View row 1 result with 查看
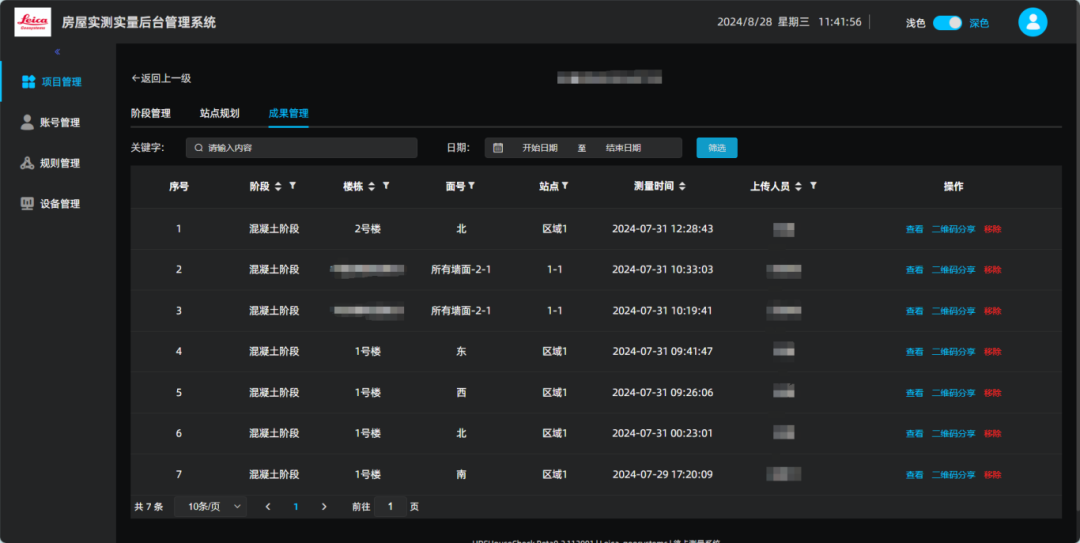Screen dimensions: 1080x543 [915, 229]
